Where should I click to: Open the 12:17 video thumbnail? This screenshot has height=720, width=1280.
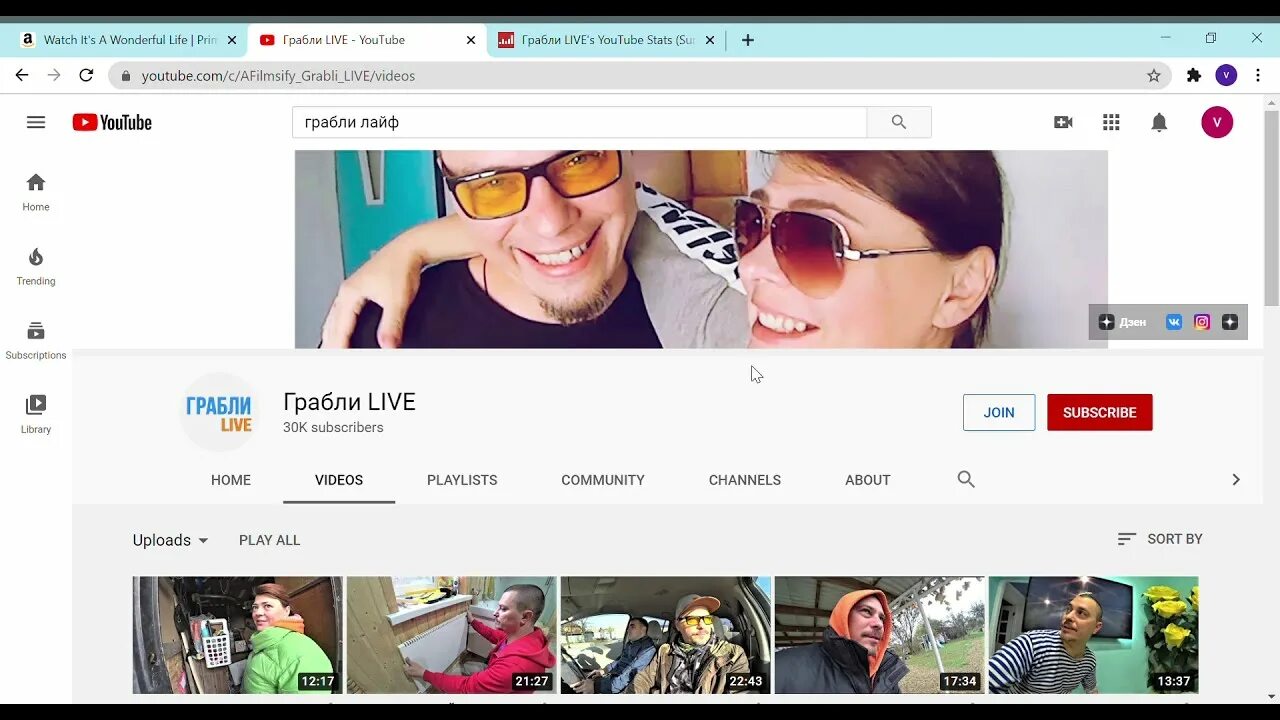[238, 635]
